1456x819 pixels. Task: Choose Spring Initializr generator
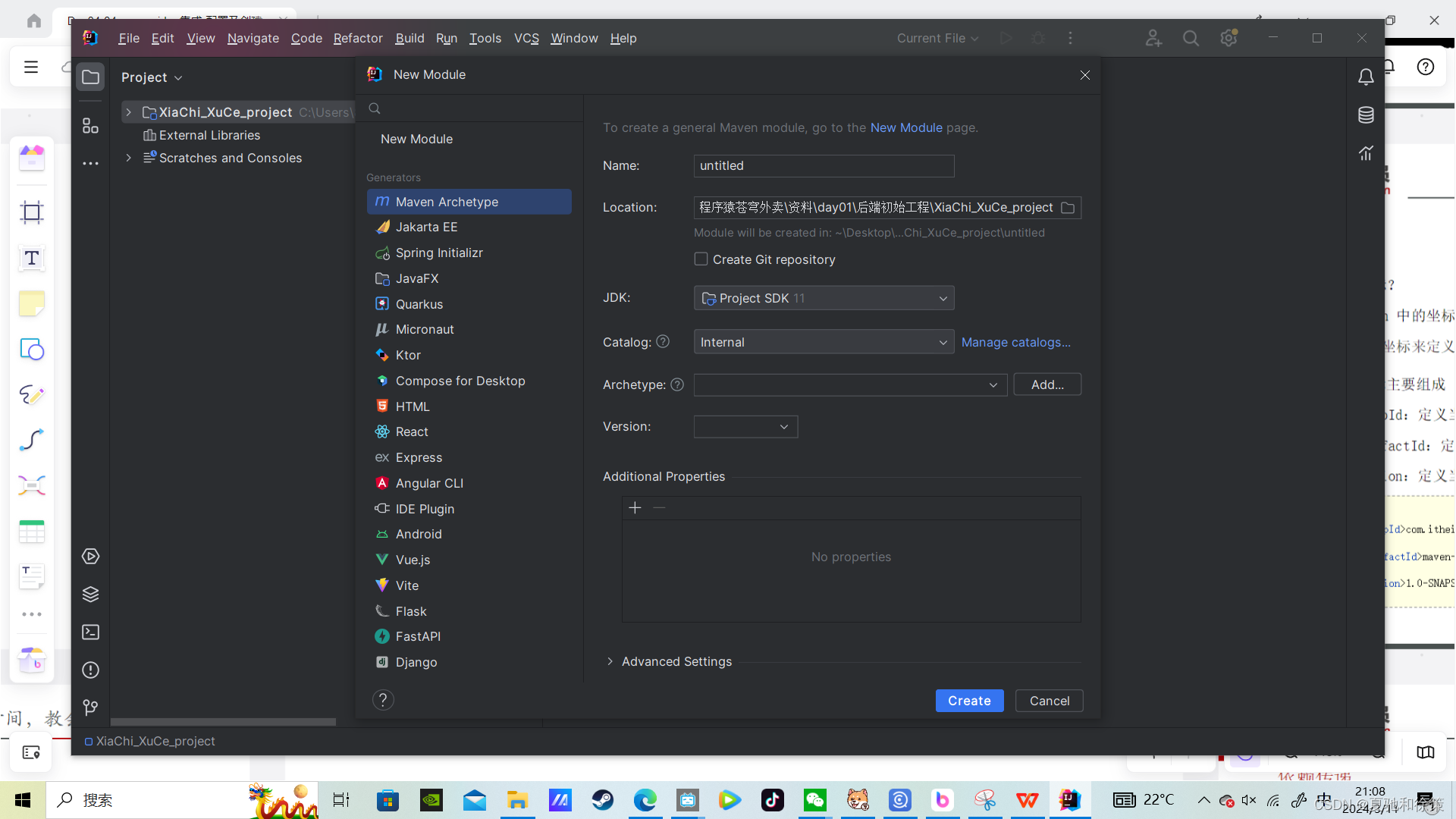pyautogui.click(x=469, y=253)
